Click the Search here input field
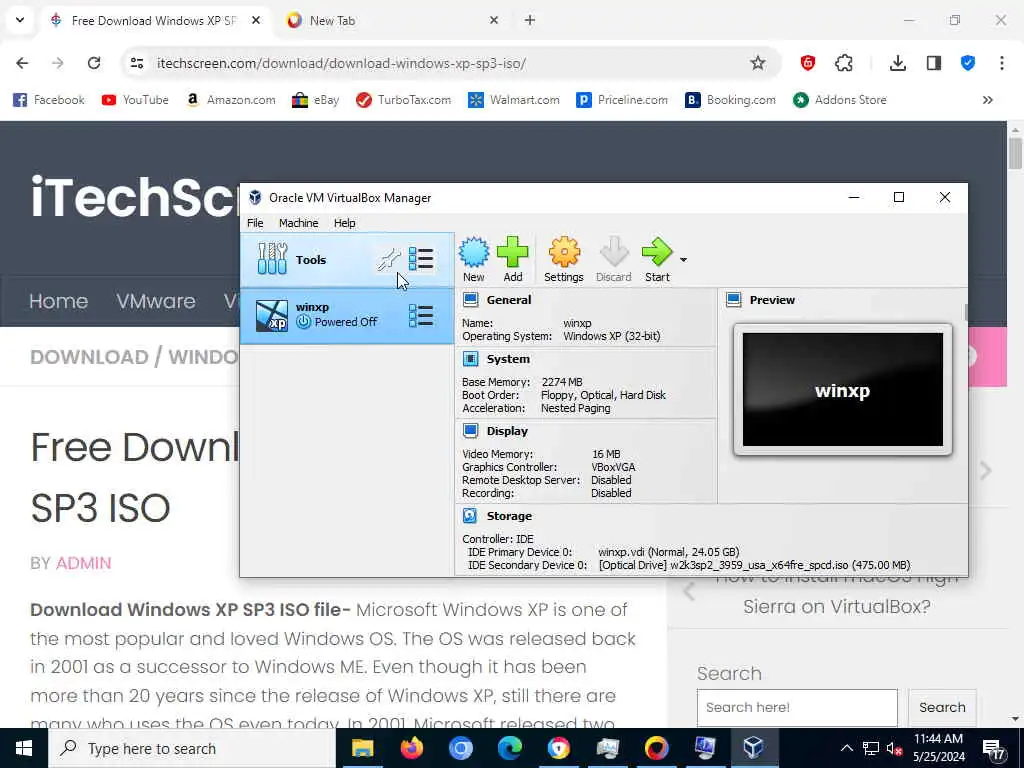 click(797, 707)
